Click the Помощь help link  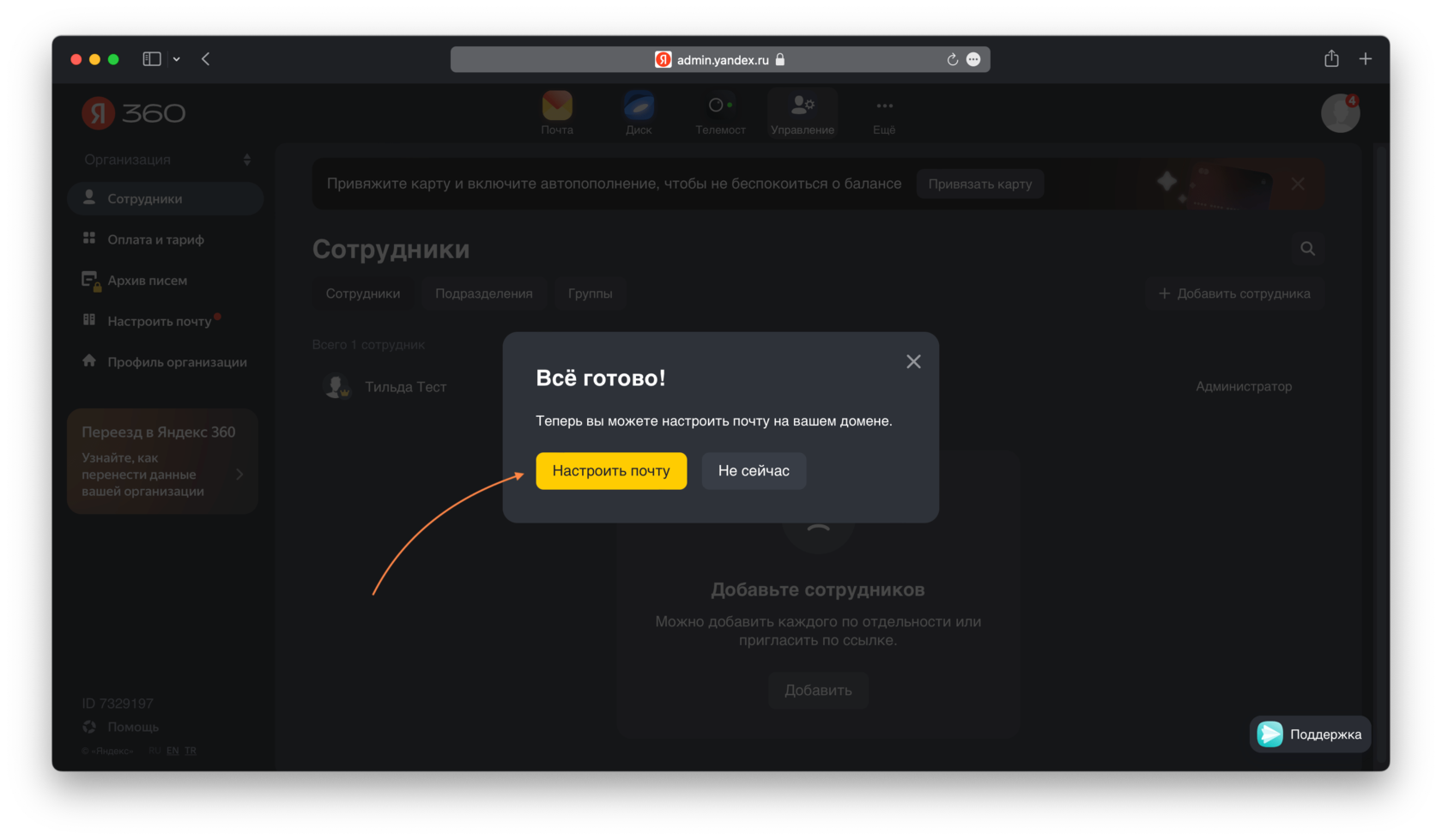point(121,727)
